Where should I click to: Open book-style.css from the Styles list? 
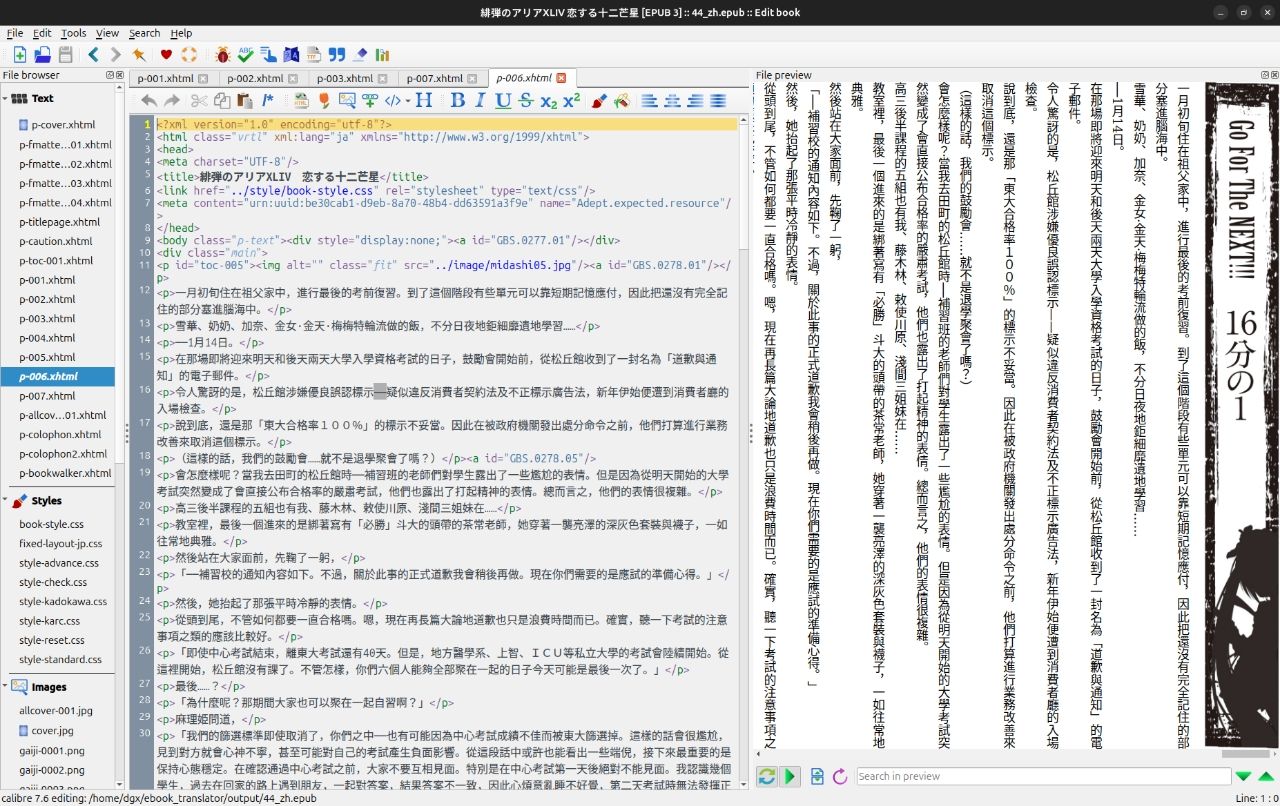(51, 524)
